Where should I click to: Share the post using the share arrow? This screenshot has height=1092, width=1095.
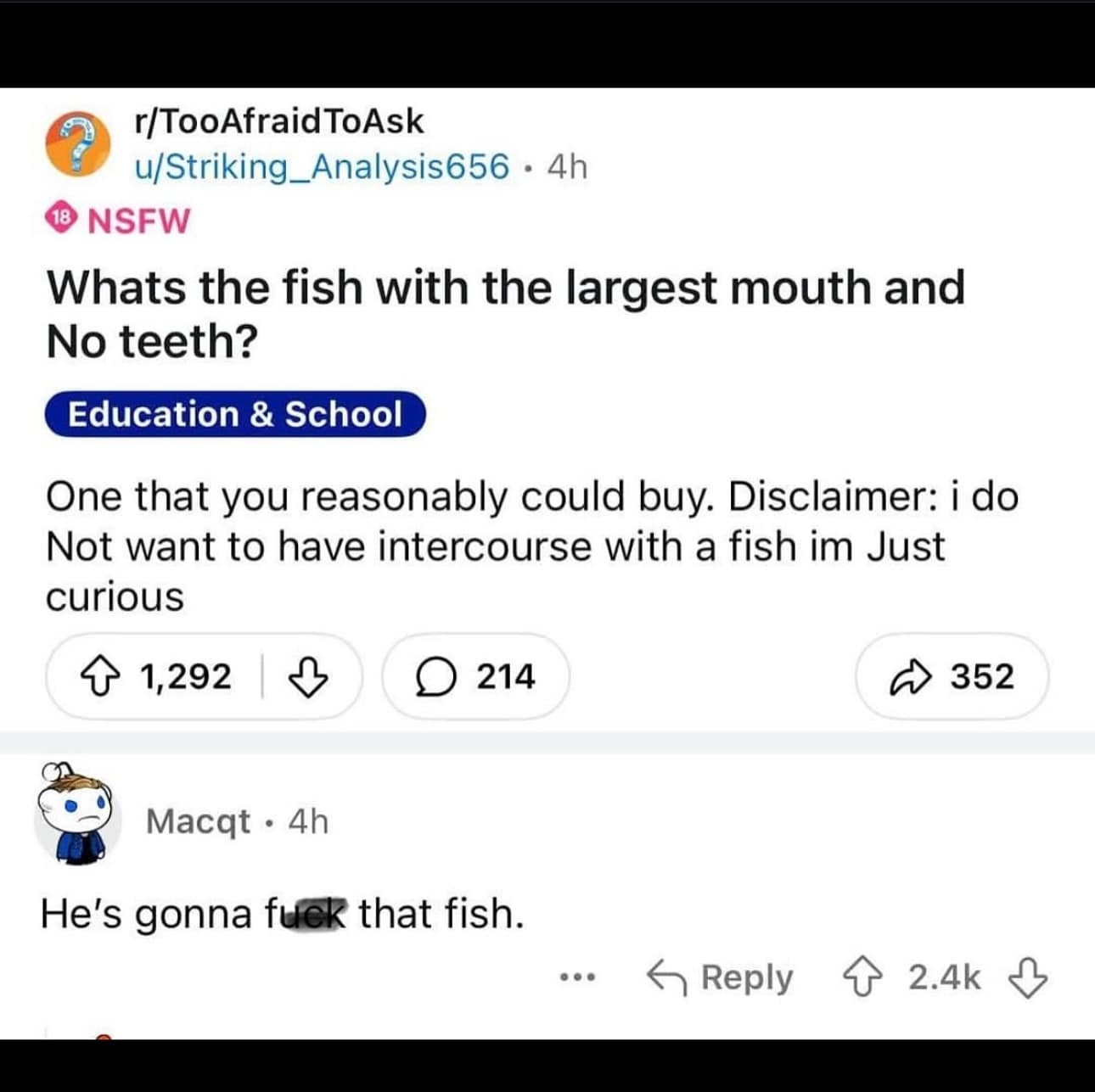click(912, 676)
